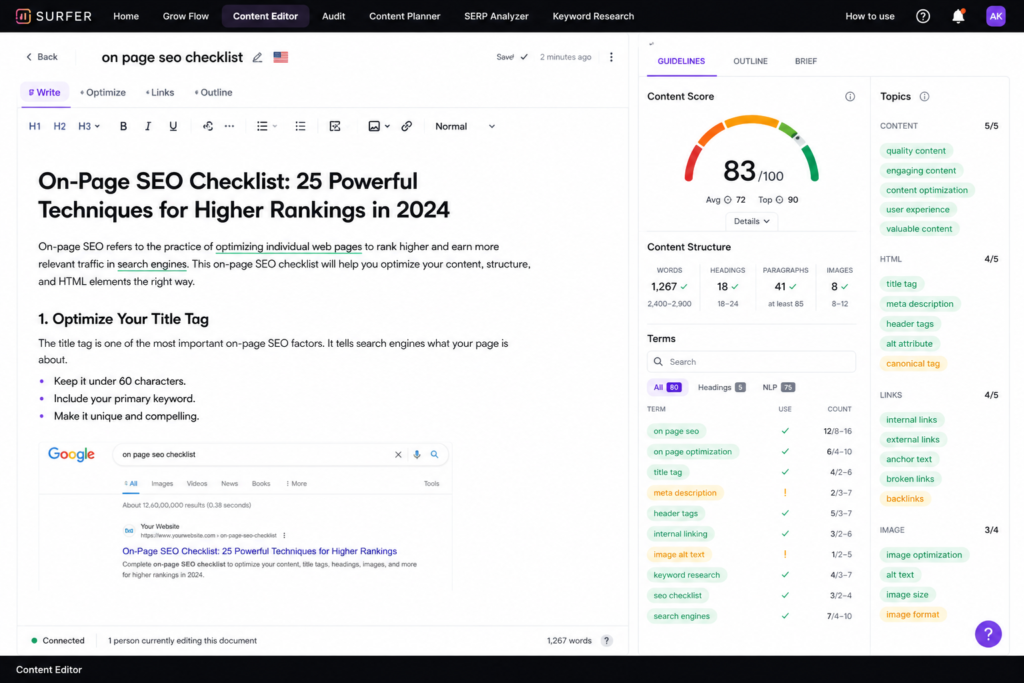Viewport: 1024px width, 683px height.
Task: Select the editor Outline mode tab
Action: 213,93
